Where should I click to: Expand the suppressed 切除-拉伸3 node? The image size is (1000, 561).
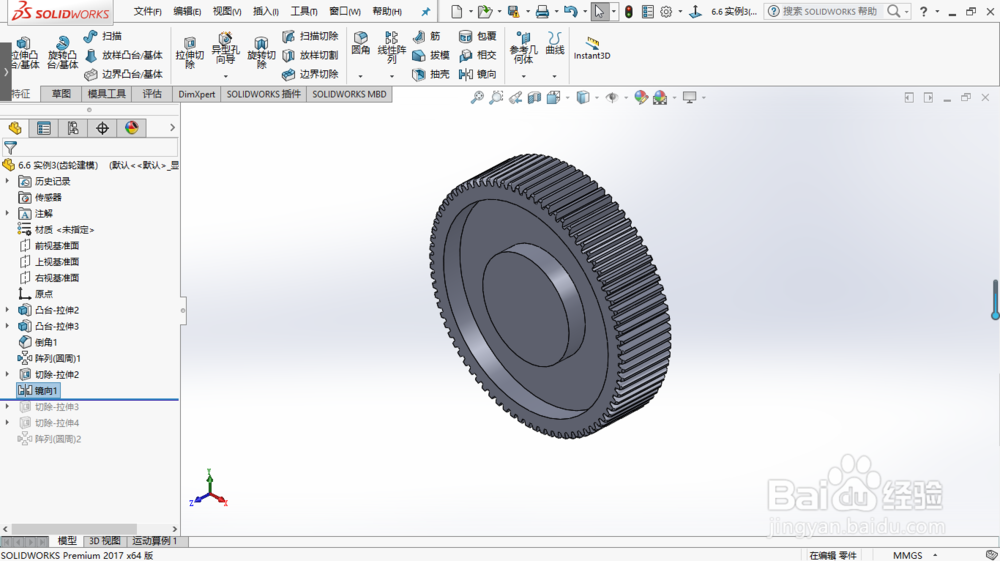[8, 406]
